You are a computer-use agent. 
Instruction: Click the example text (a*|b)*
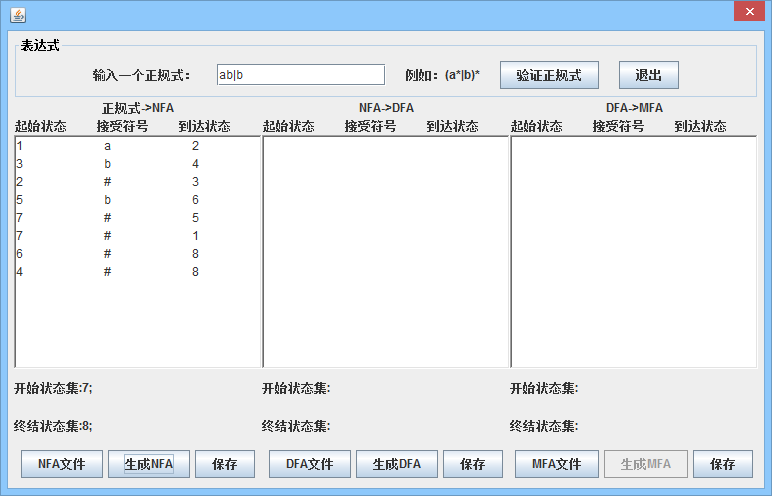click(462, 75)
